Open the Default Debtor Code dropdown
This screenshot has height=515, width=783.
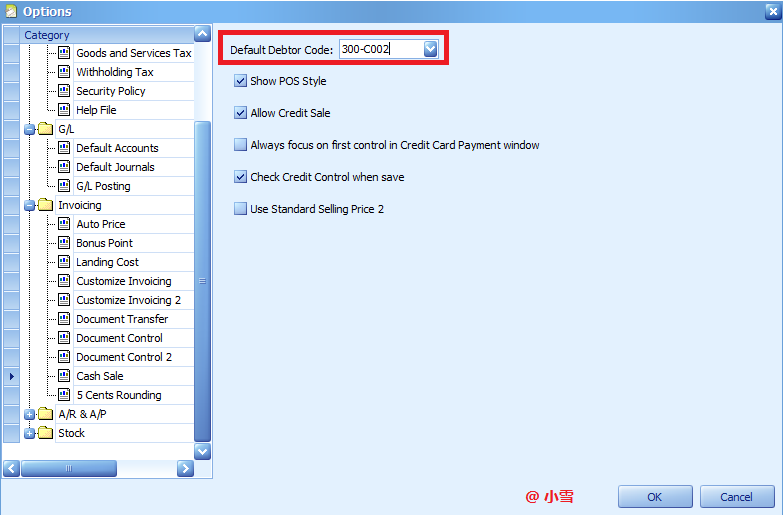coord(430,49)
